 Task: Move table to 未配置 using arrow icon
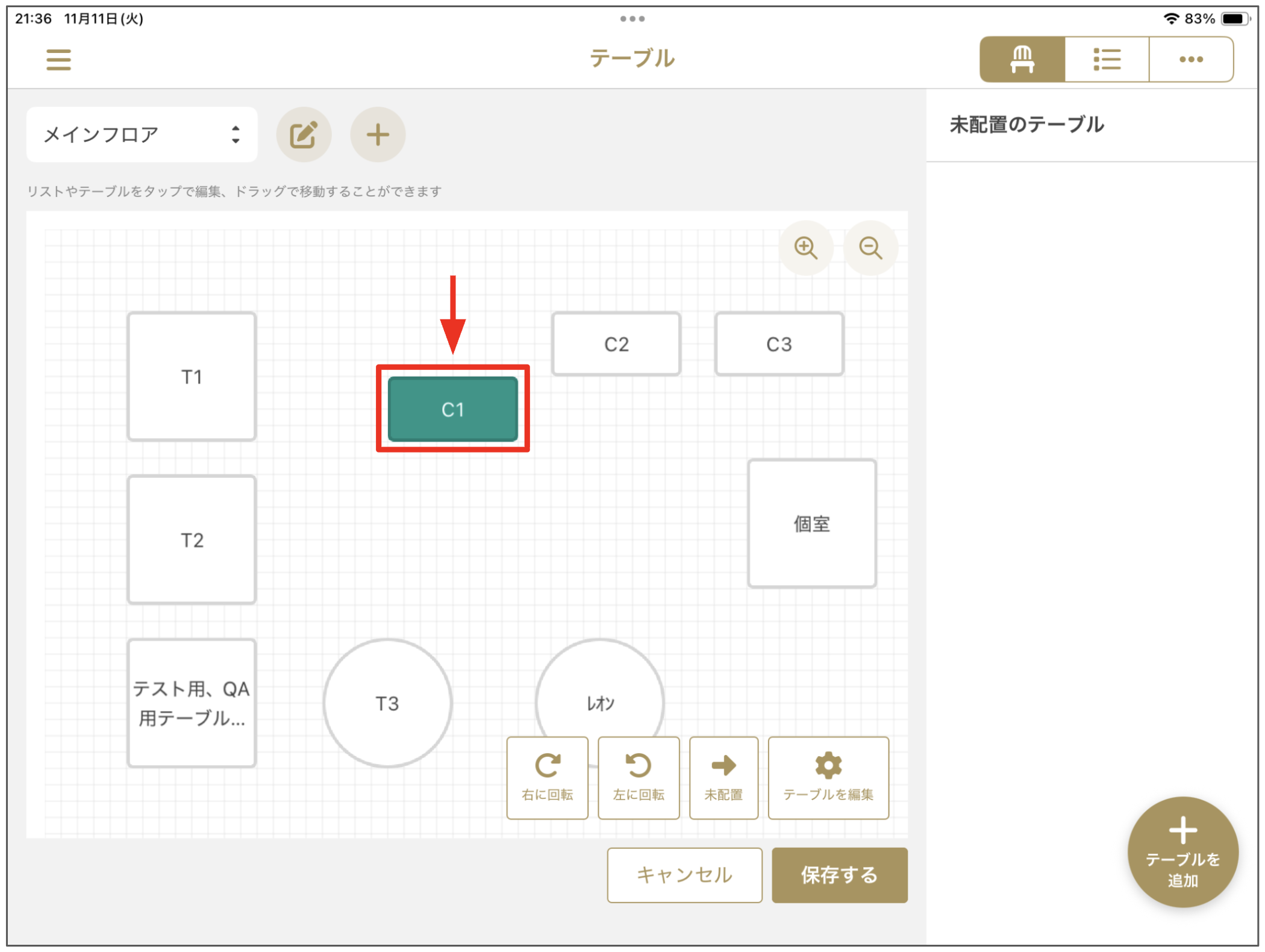[x=723, y=777]
